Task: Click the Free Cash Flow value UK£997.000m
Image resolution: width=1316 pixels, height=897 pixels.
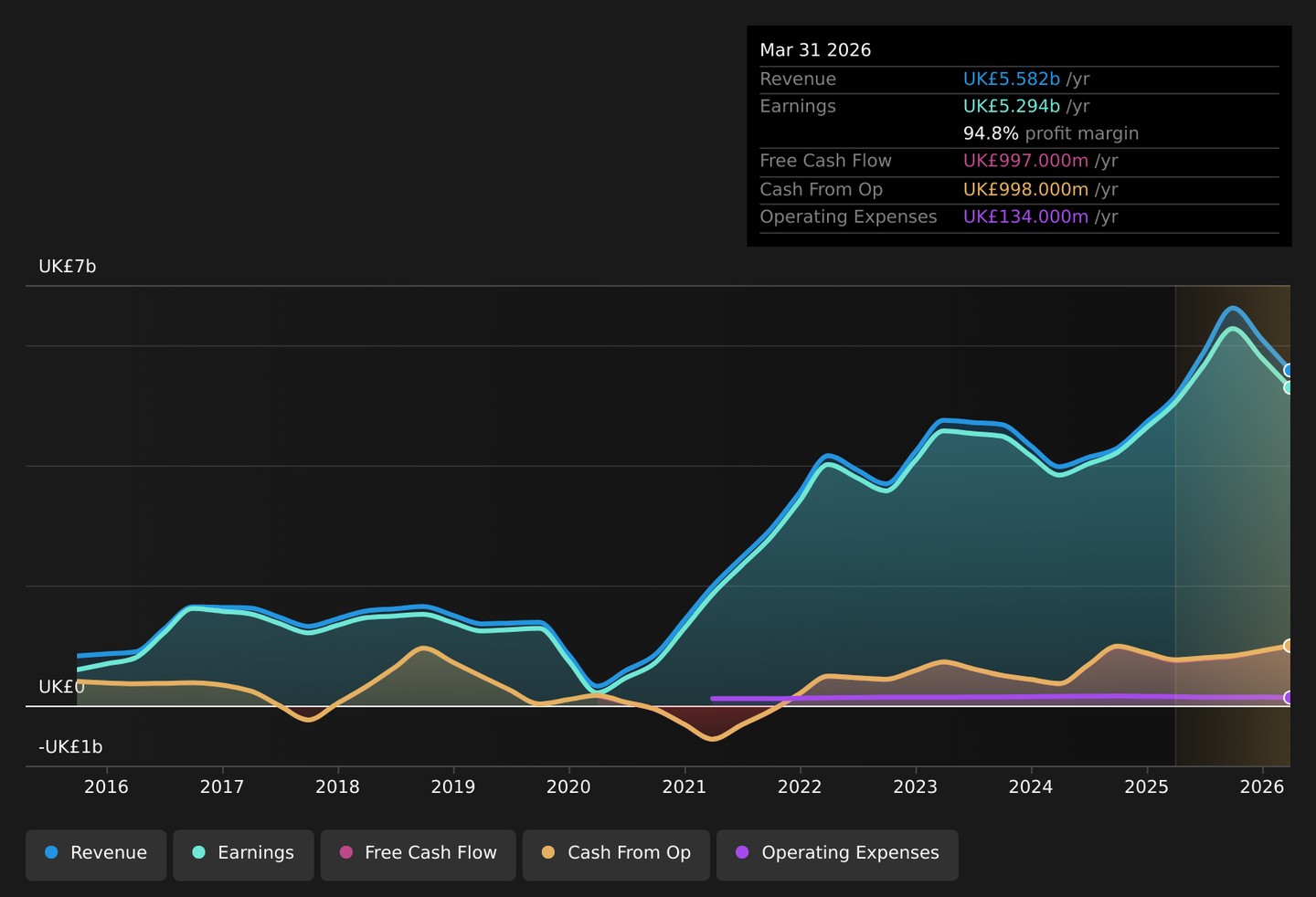Action: point(1025,162)
